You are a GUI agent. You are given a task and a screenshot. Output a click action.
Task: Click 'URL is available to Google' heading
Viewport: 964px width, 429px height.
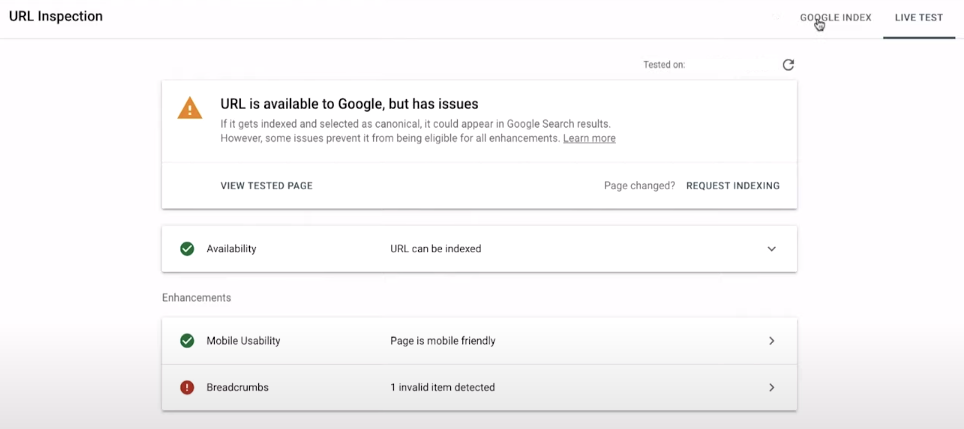pos(349,103)
